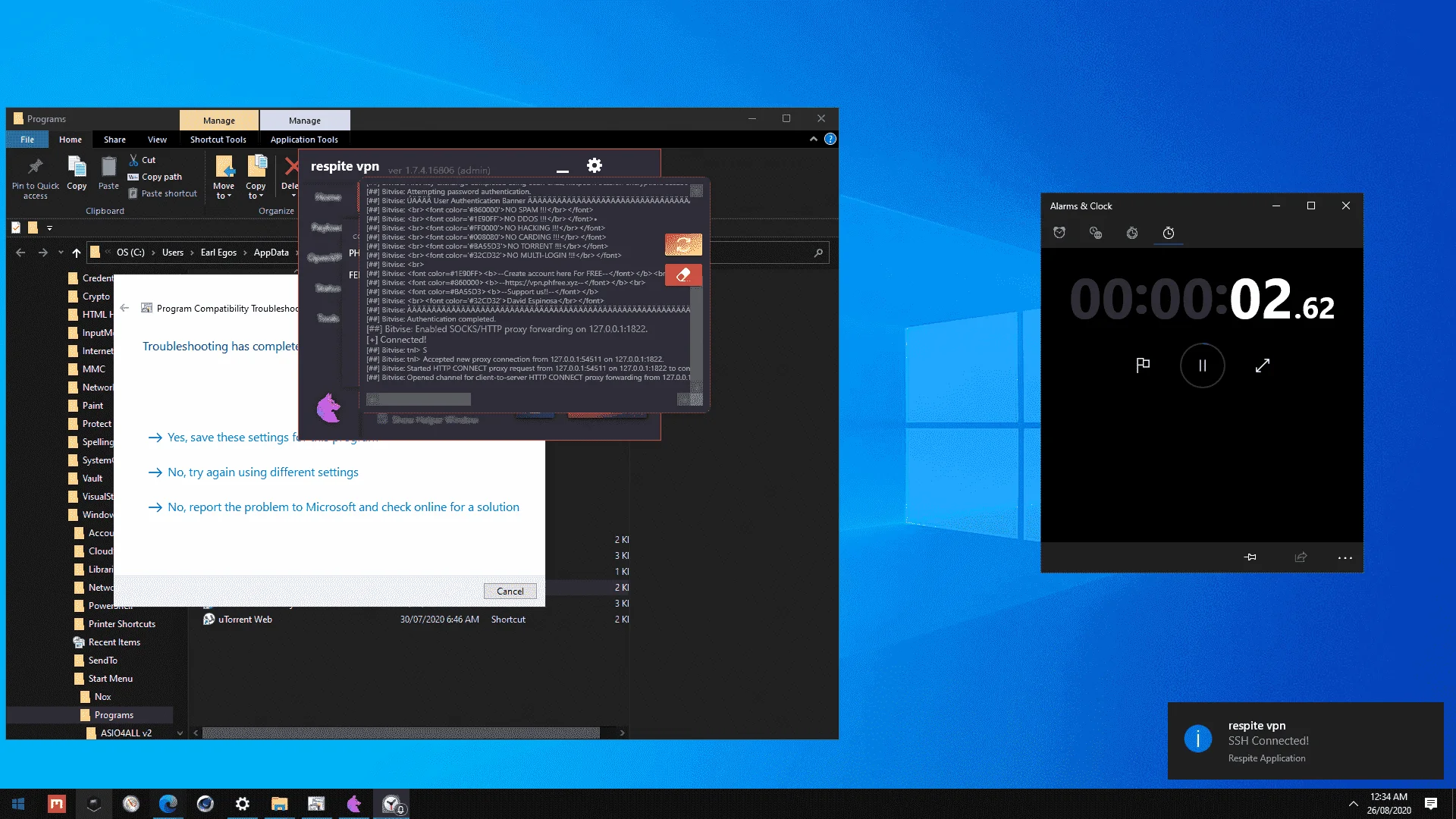Switch to Home ribbon tab
Image resolution: width=1456 pixels, height=819 pixels.
pyautogui.click(x=71, y=140)
